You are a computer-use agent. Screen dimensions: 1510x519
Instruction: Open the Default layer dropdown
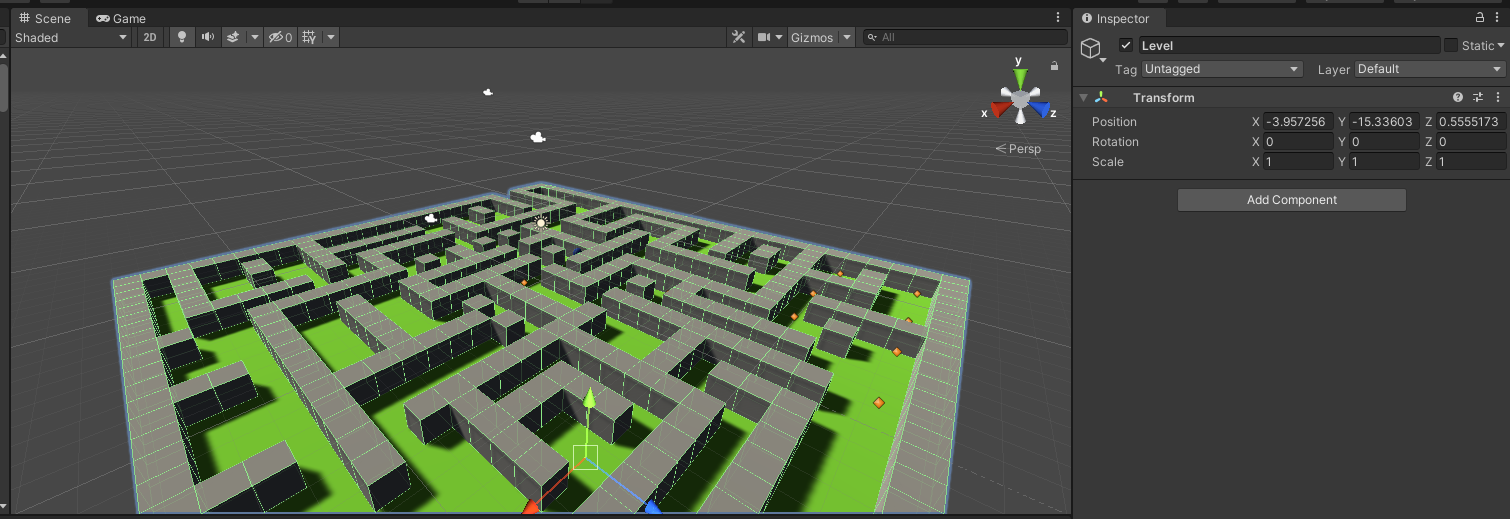pos(1429,69)
